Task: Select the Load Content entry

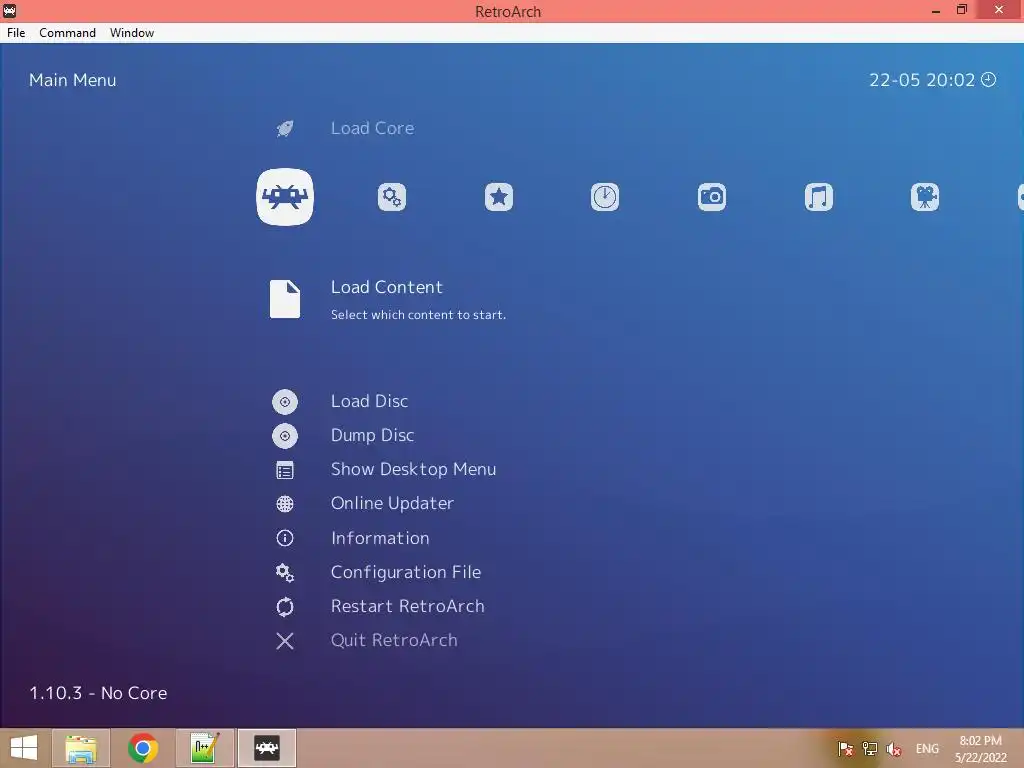Action: (387, 287)
